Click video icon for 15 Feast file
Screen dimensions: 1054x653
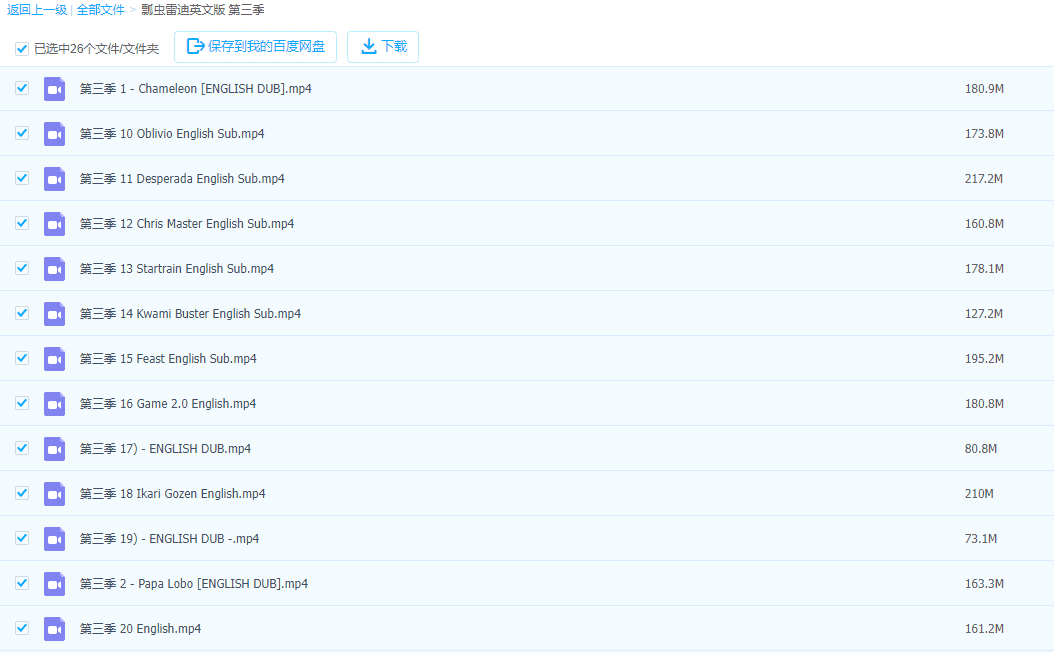(x=54, y=359)
